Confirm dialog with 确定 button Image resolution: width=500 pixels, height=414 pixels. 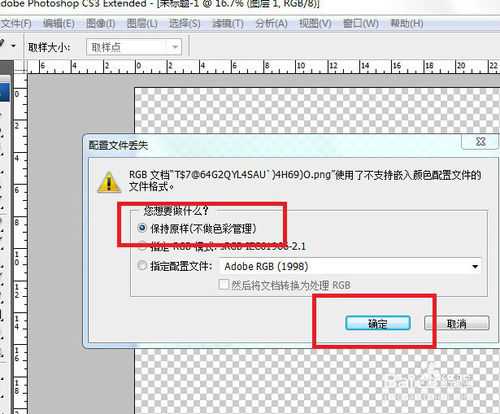[x=378, y=323]
